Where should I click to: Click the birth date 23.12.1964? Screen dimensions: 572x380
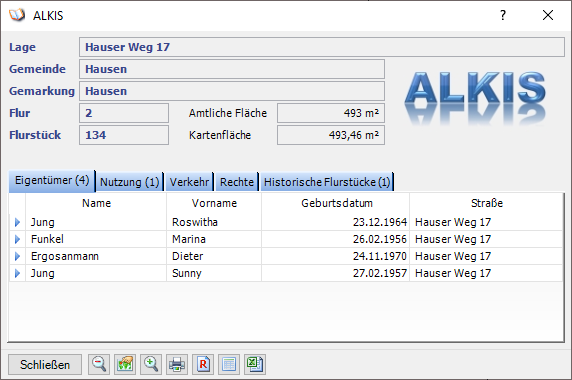point(336,222)
